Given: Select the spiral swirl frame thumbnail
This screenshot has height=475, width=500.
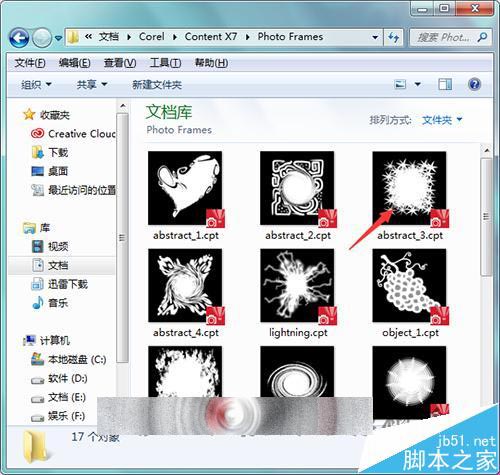Looking at the screenshot, I should tap(297, 372).
